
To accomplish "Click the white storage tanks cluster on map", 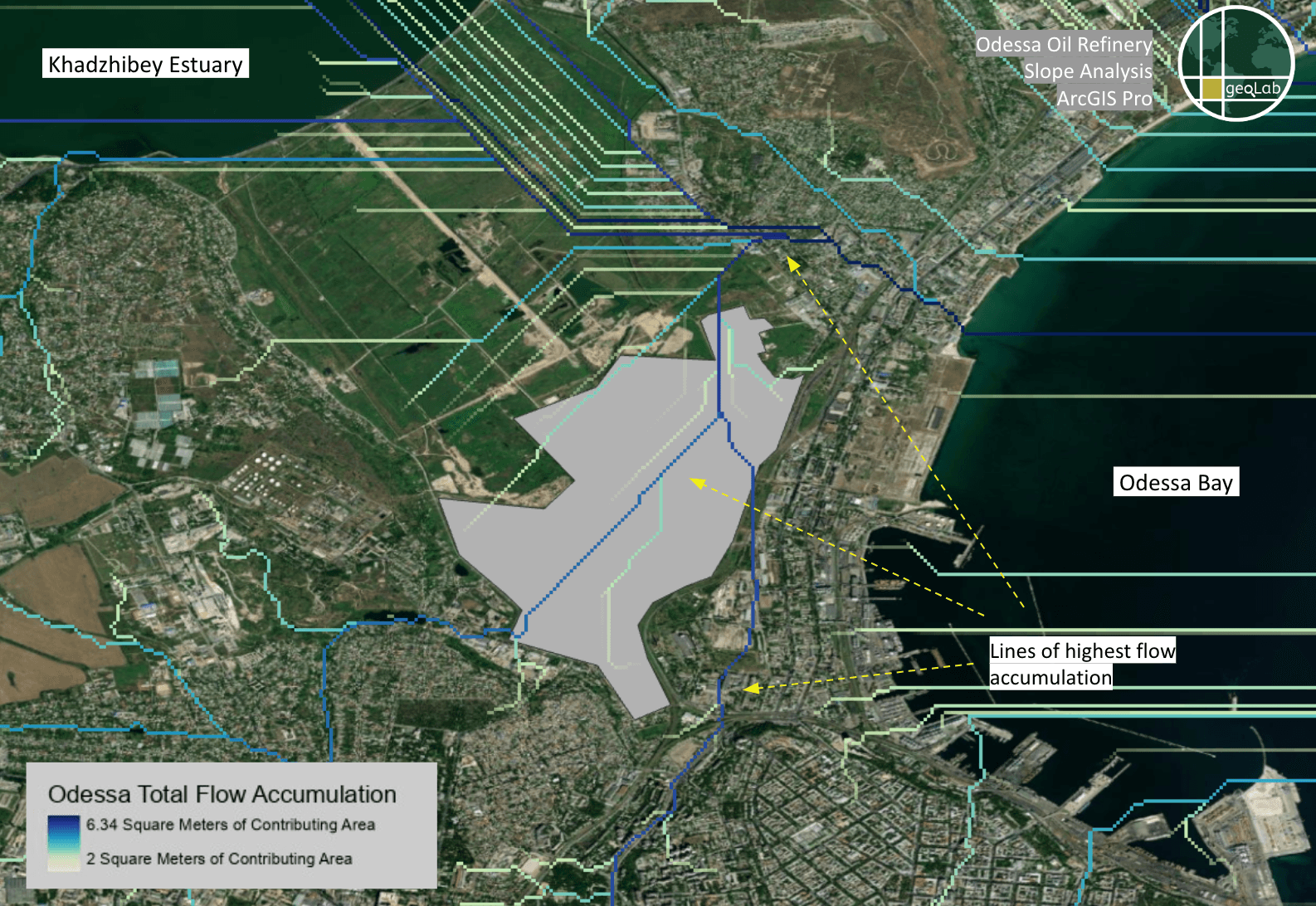I will [x=267, y=474].
